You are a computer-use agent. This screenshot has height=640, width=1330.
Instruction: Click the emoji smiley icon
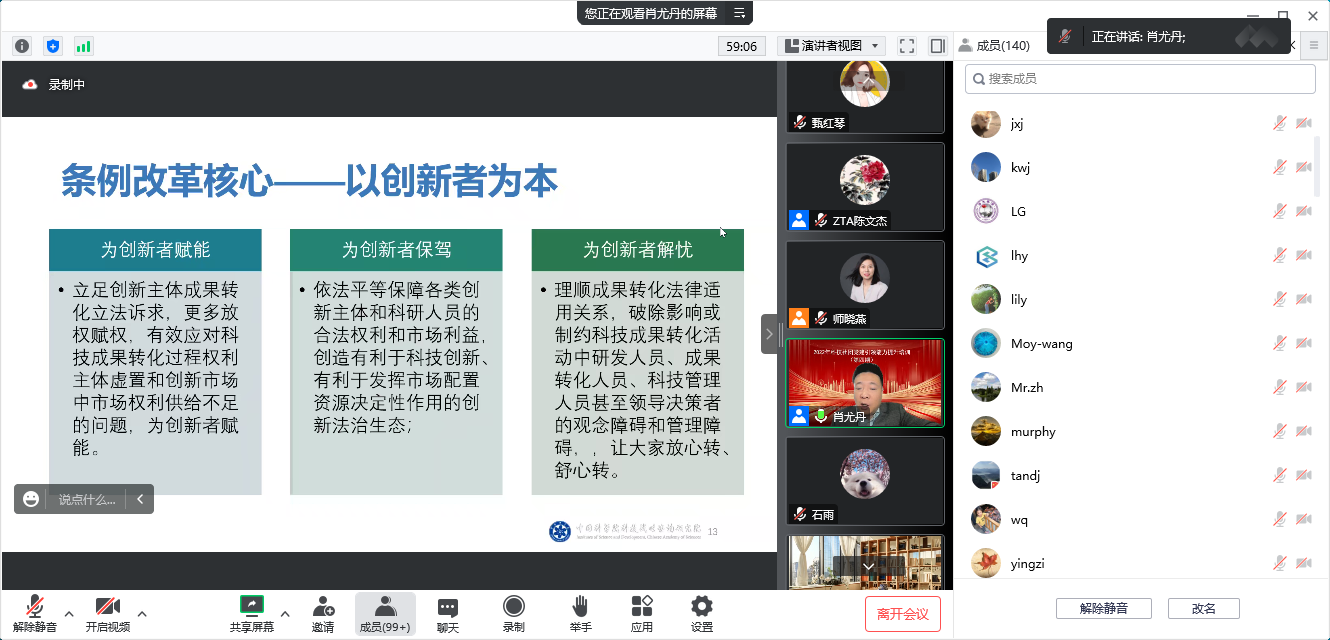click(x=31, y=499)
